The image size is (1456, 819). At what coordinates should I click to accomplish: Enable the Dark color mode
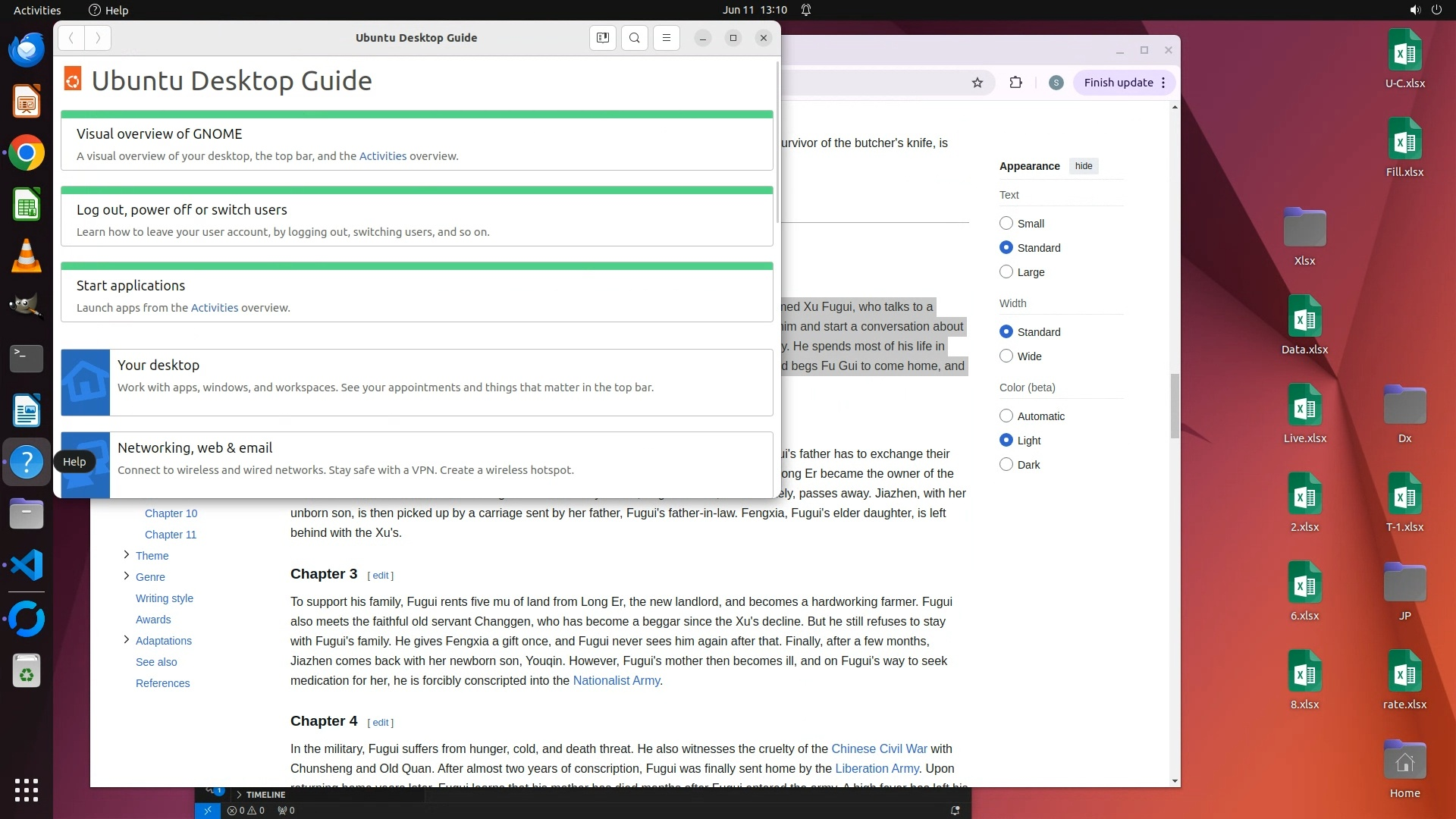pyautogui.click(x=1006, y=464)
